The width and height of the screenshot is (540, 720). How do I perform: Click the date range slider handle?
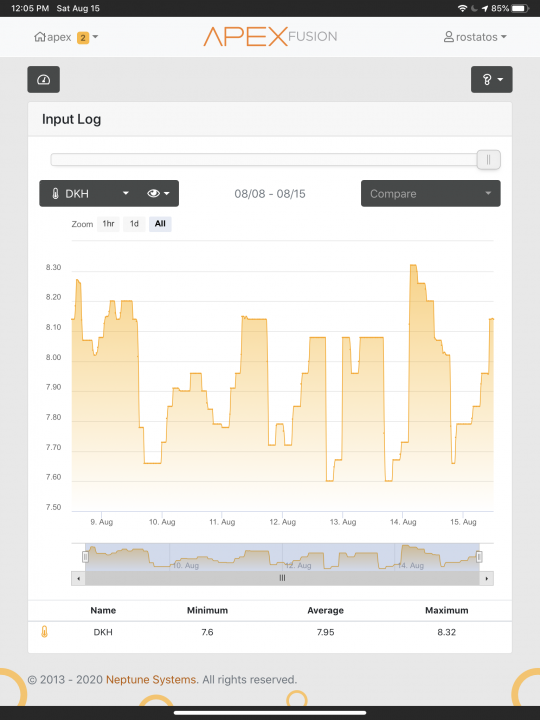[488, 159]
